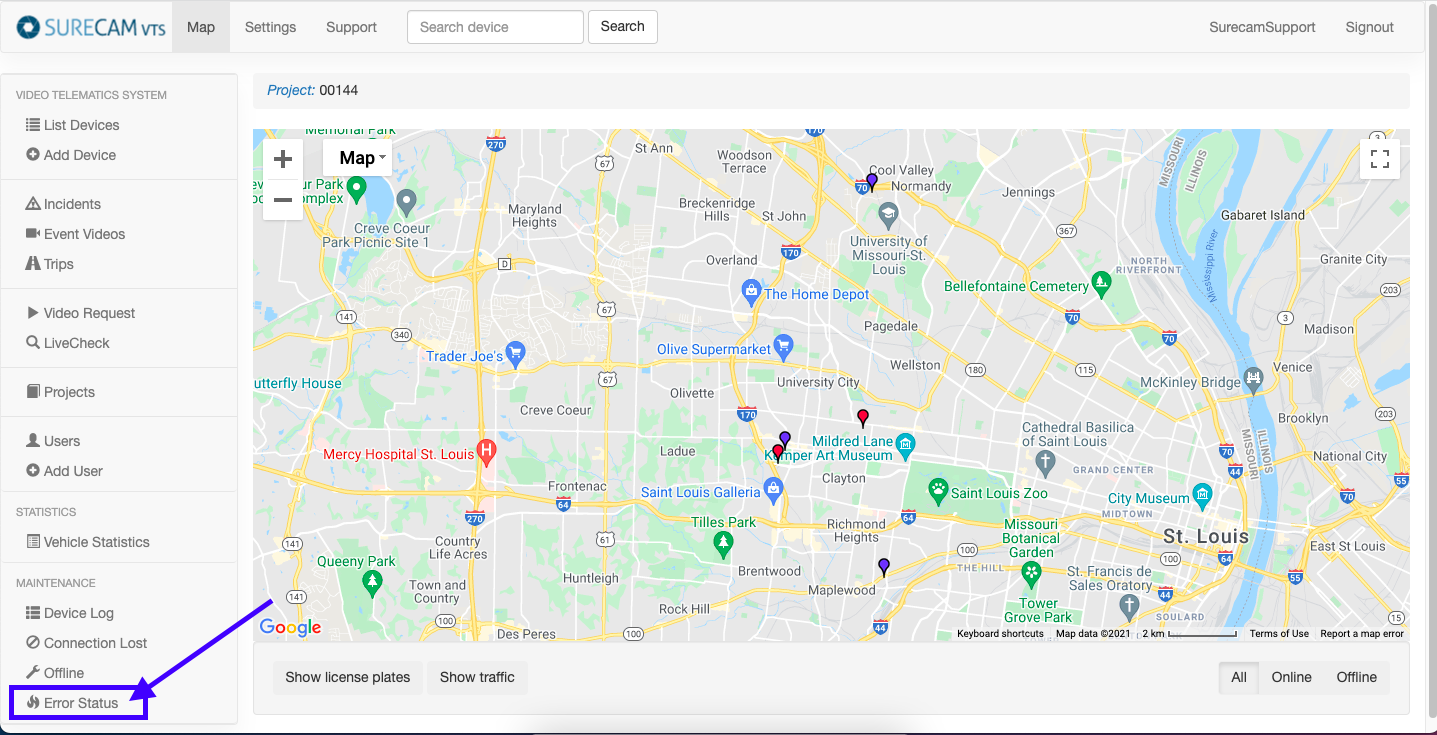This screenshot has height=735, width=1437.
Task: Open the Map type dropdown
Action: [358, 158]
